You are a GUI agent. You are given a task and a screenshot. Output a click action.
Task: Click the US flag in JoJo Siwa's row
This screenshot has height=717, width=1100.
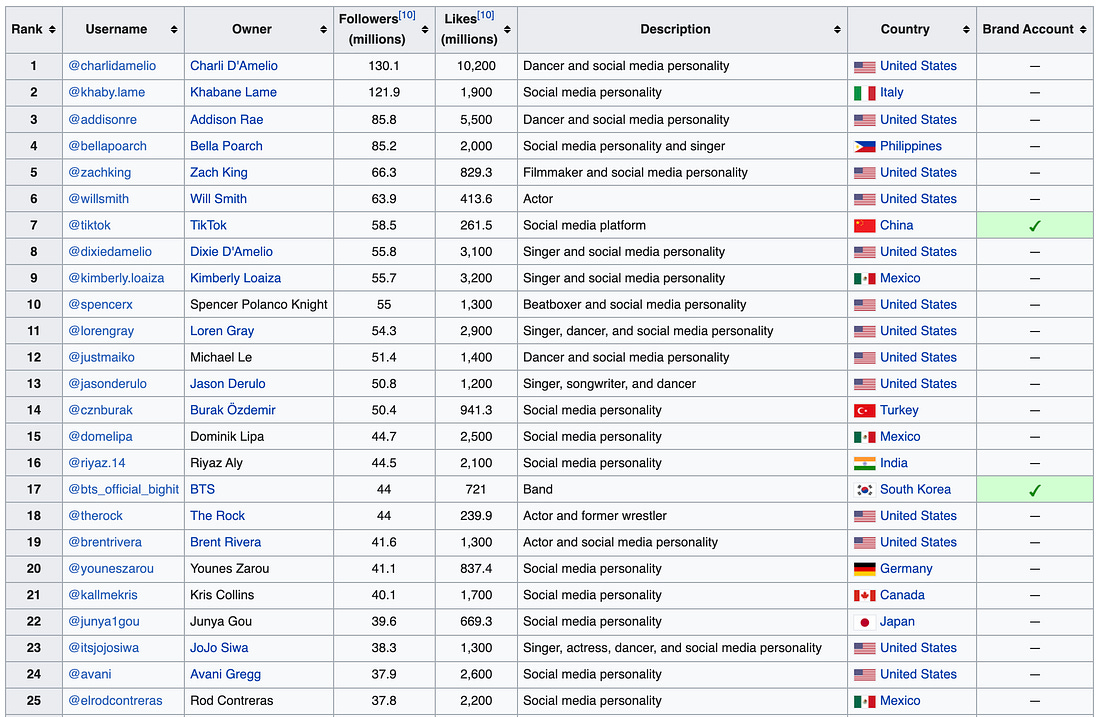[x=864, y=648]
